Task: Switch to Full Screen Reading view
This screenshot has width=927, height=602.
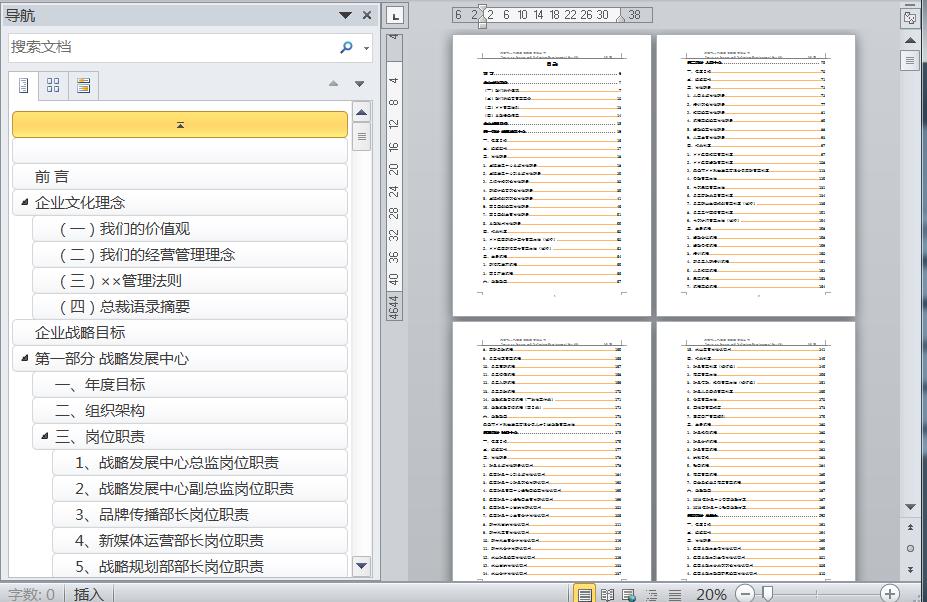Action: click(607, 594)
